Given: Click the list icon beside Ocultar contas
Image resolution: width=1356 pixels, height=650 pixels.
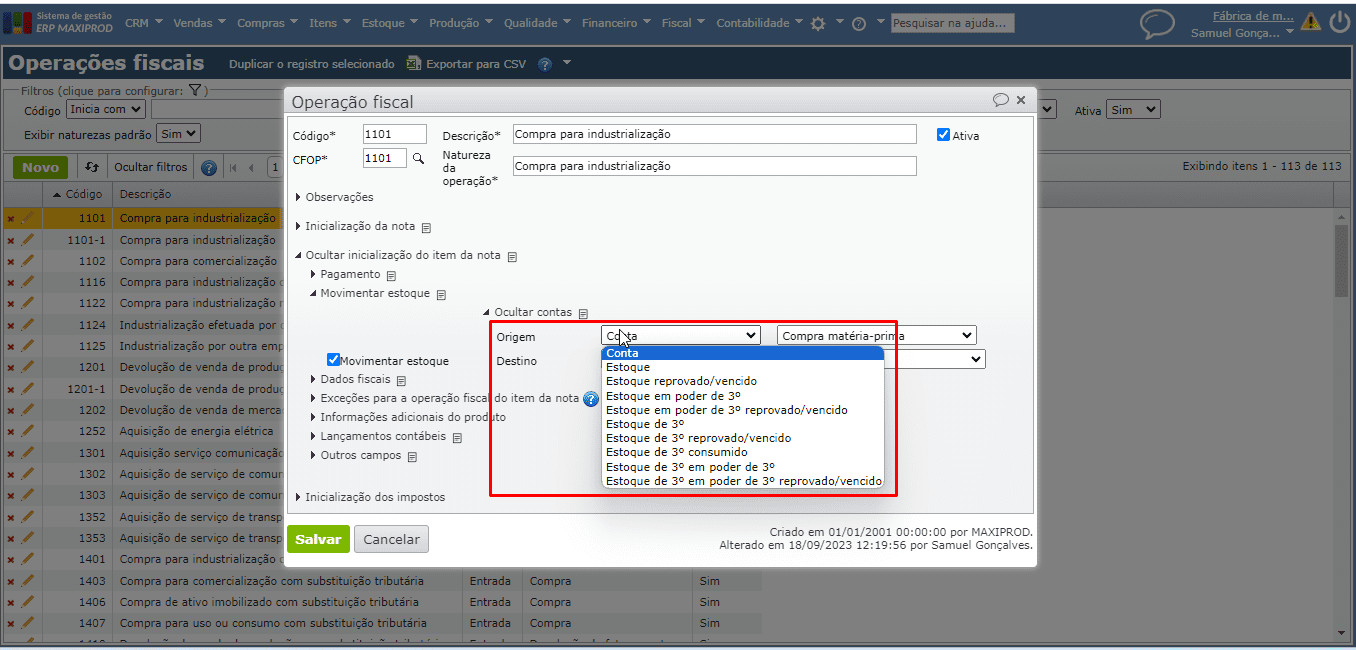Looking at the screenshot, I should [x=583, y=313].
